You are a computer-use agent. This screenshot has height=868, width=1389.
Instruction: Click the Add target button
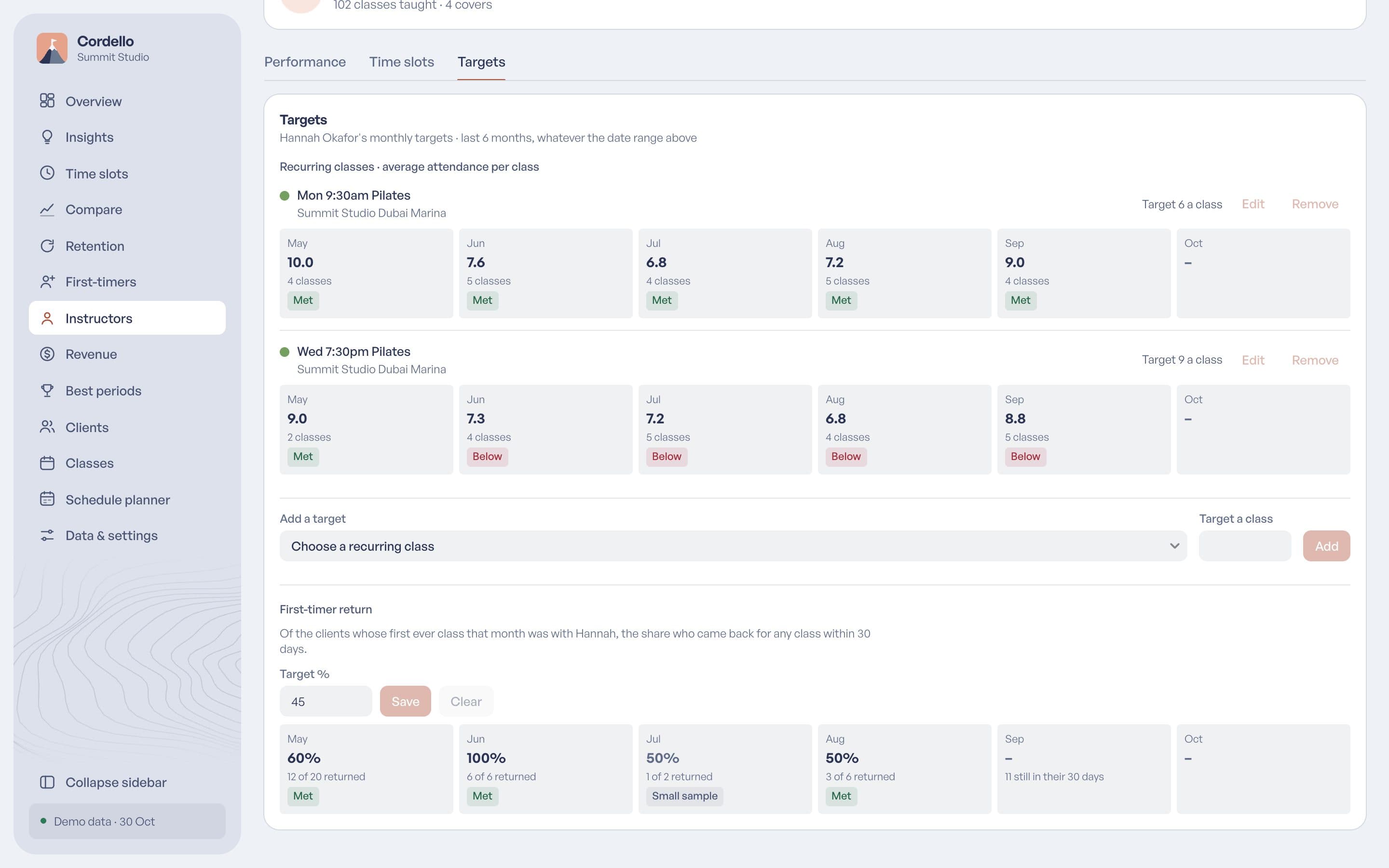[x=1326, y=546]
